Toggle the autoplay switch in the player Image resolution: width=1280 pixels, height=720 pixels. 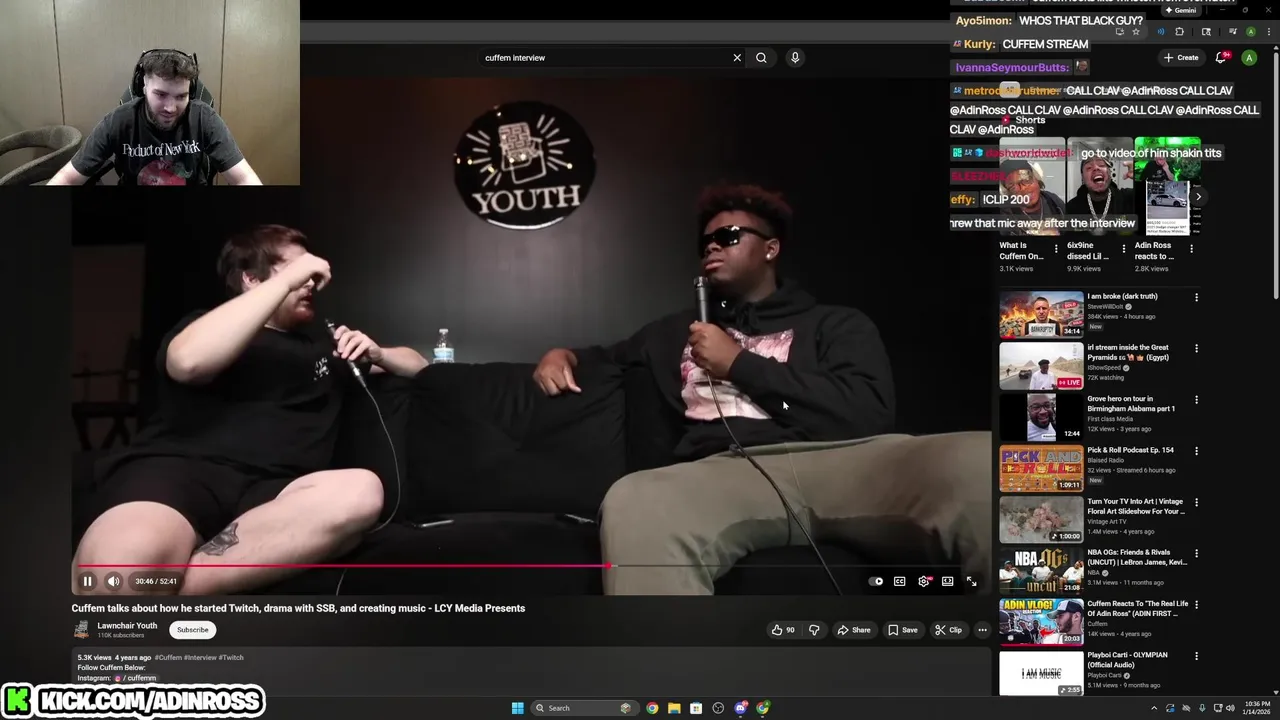[877, 581]
